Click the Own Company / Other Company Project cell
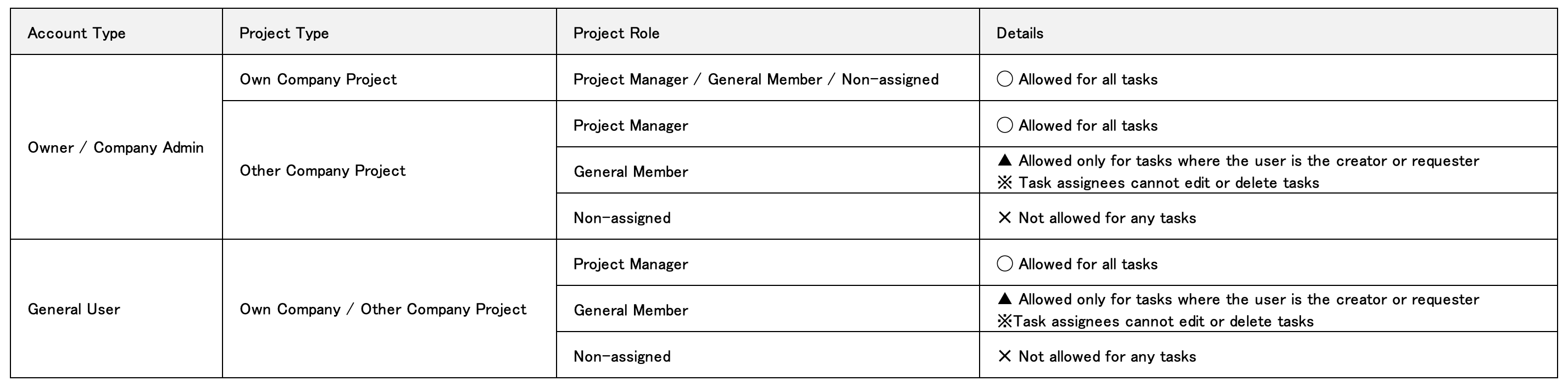The height and width of the screenshot is (386, 1568). pos(382,309)
